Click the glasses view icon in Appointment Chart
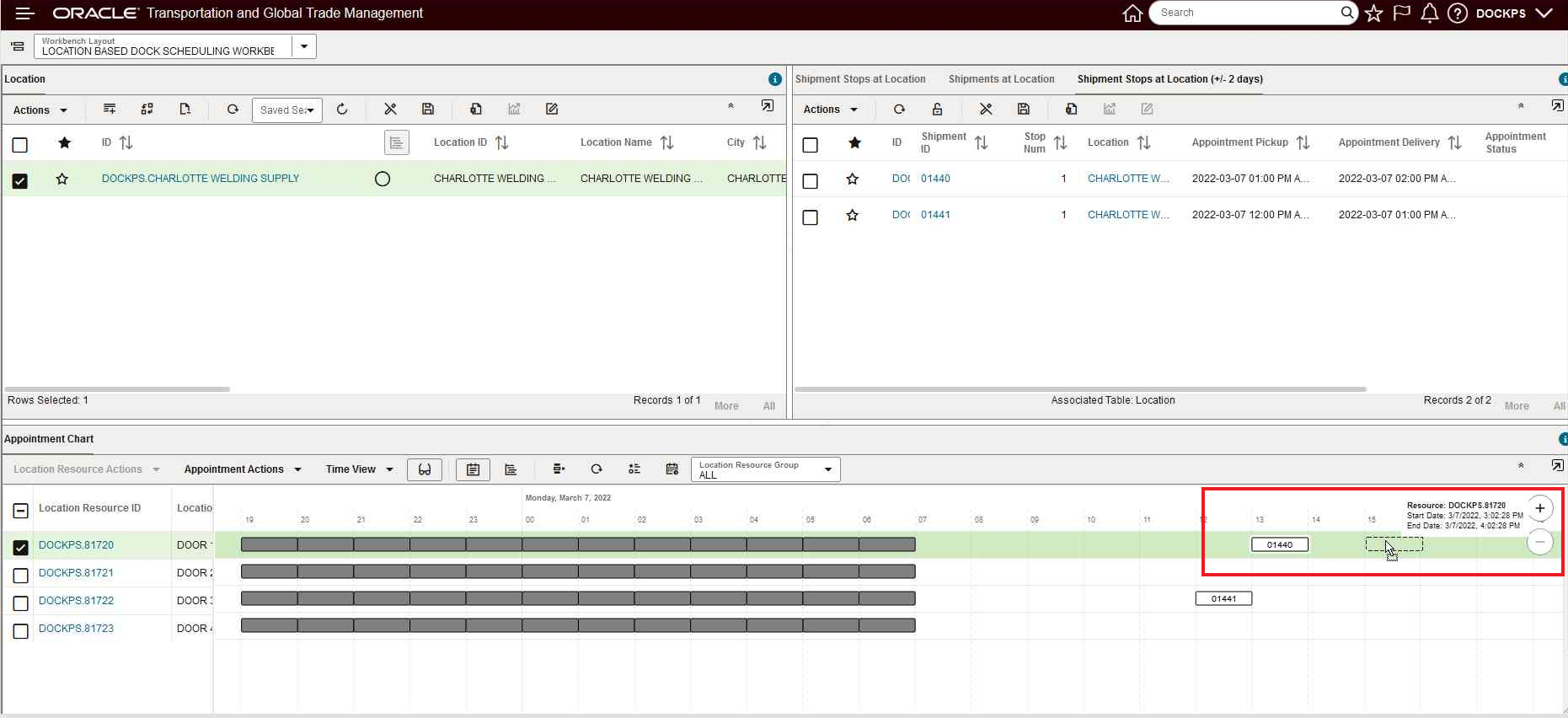Image resolution: width=1568 pixels, height=718 pixels. [425, 469]
